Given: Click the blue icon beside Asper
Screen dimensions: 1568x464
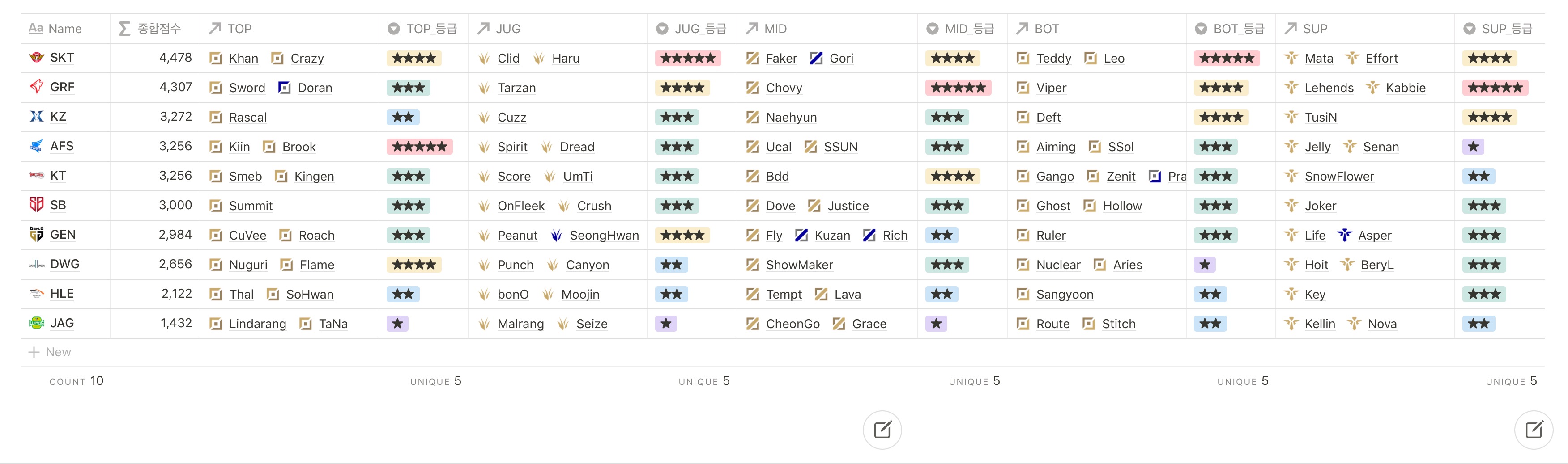Looking at the screenshot, I should (x=1345, y=235).
